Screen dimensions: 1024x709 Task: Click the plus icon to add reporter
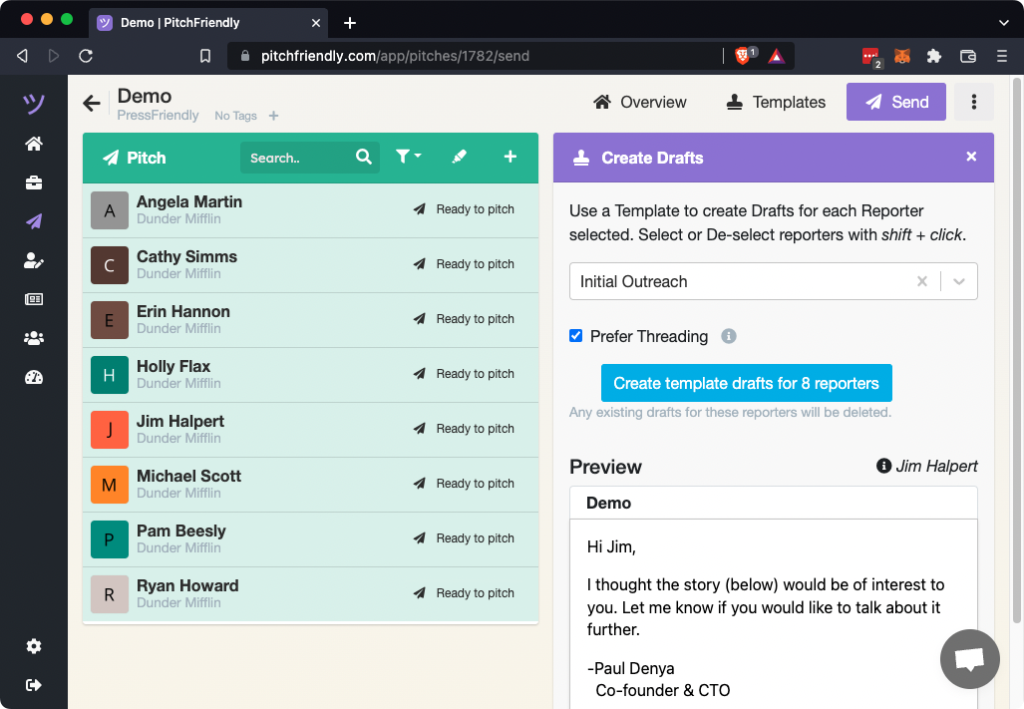(x=510, y=157)
